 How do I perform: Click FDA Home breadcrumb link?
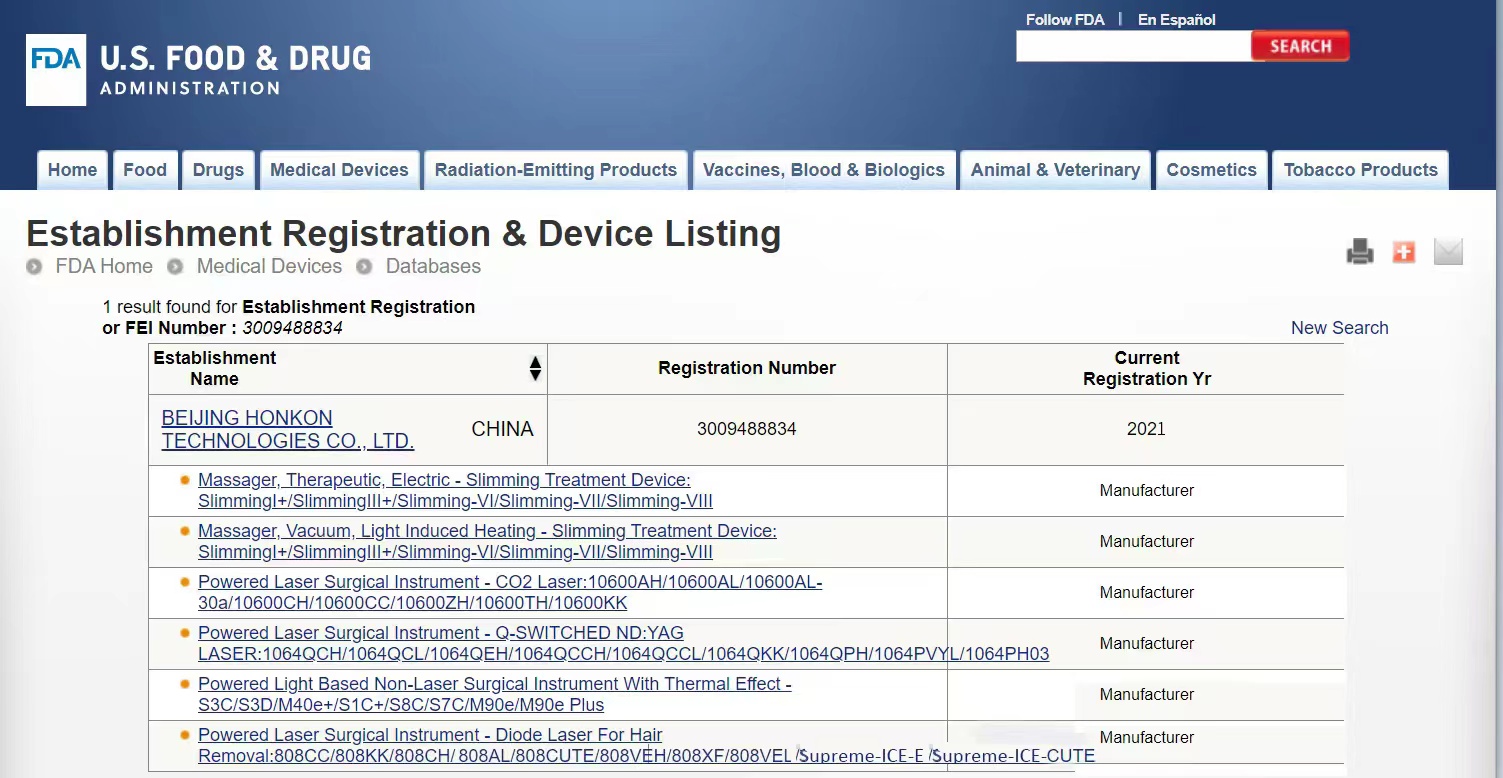click(104, 266)
